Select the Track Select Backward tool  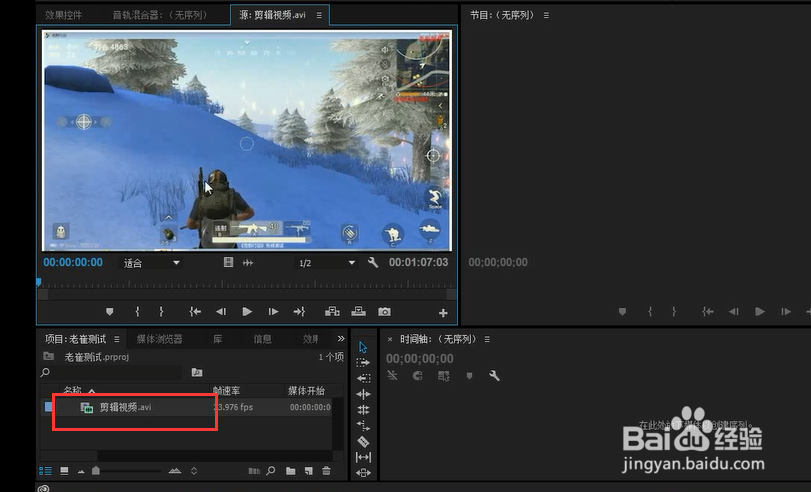[x=363, y=378]
